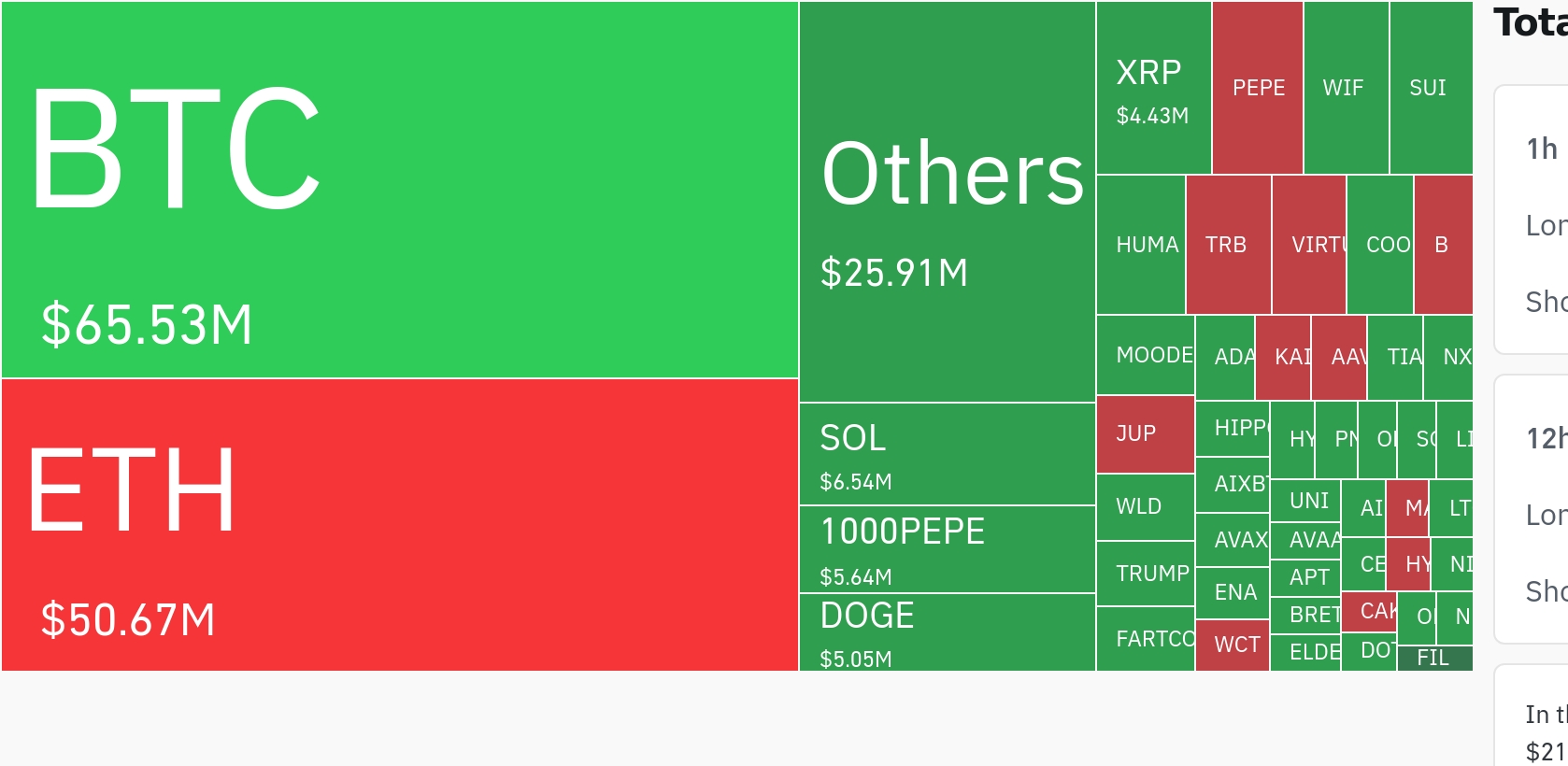Select the Others $25.91M tile
The width and height of the screenshot is (1568, 766).
(x=948, y=202)
